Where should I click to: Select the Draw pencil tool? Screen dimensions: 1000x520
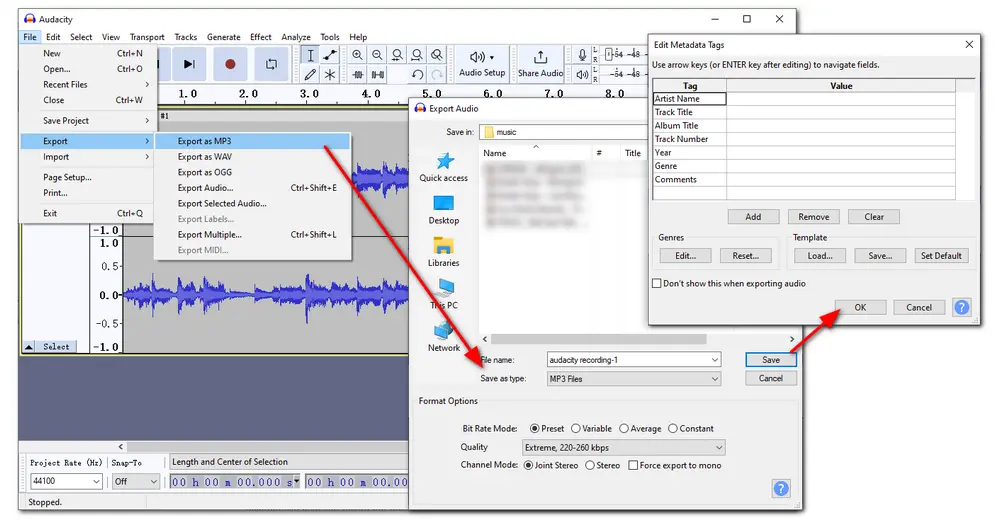[310, 75]
